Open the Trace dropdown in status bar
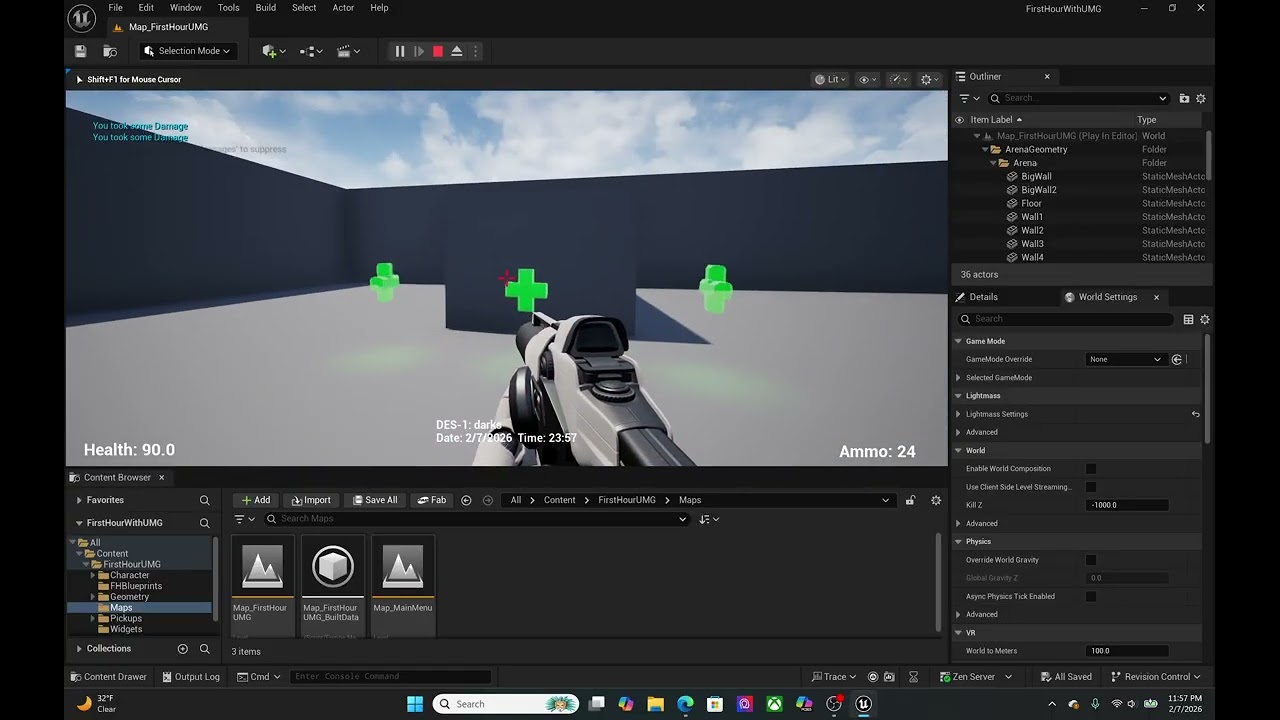Viewport: 1280px width, 720px height. tap(834, 677)
